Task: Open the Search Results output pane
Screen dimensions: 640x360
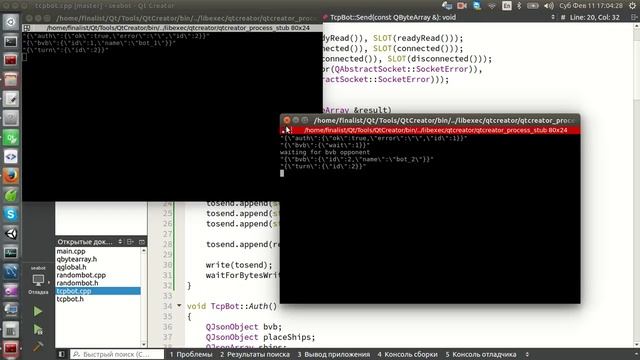Action: (255, 354)
